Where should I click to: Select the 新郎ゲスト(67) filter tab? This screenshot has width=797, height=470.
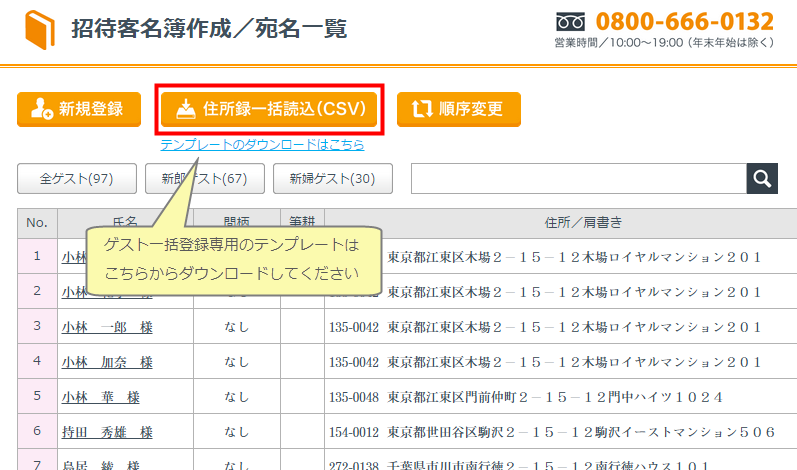pyautogui.click(x=205, y=179)
